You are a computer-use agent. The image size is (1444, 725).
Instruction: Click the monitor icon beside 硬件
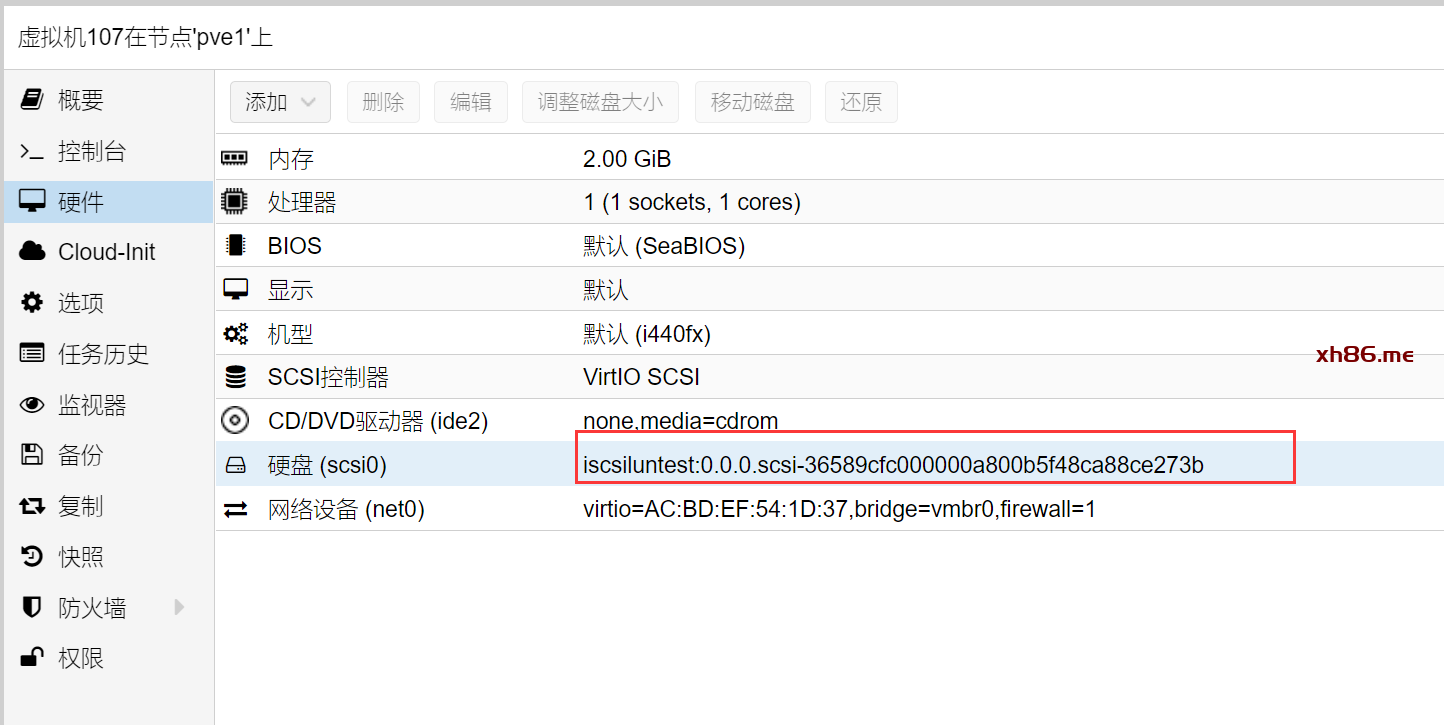[x=32, y=201]
